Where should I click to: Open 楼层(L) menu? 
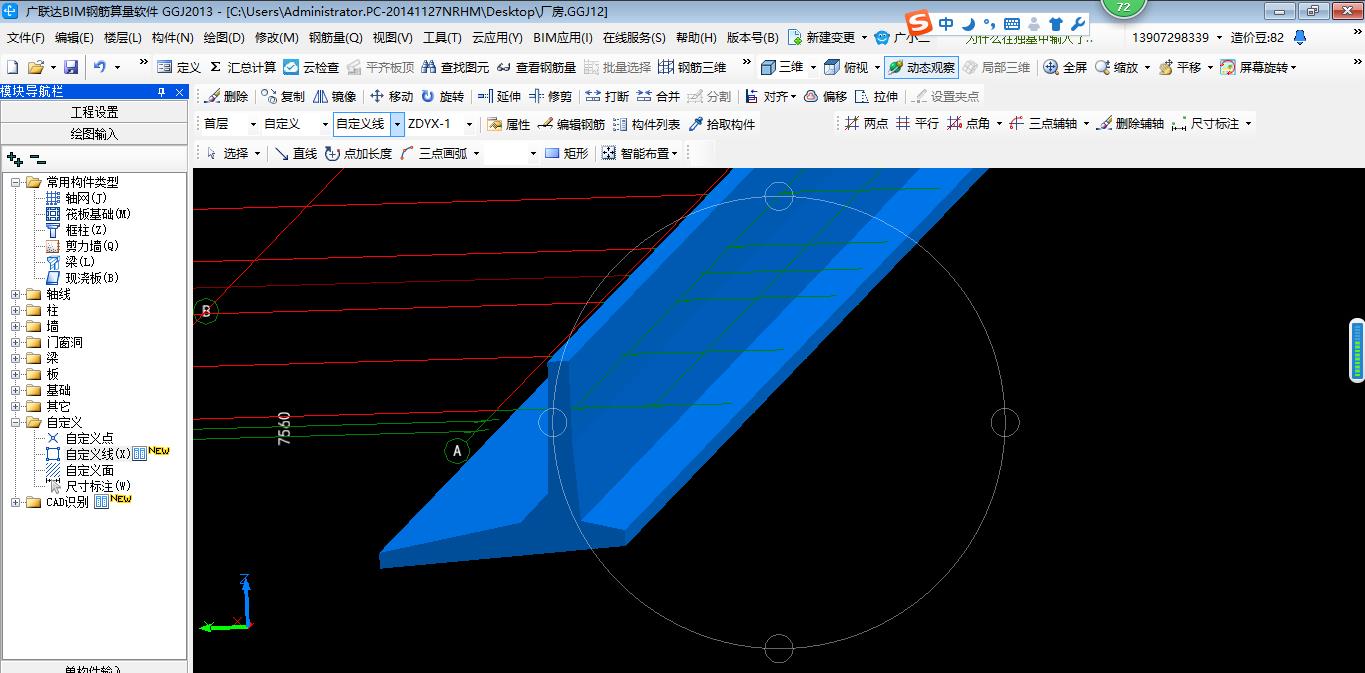(123, 38)
